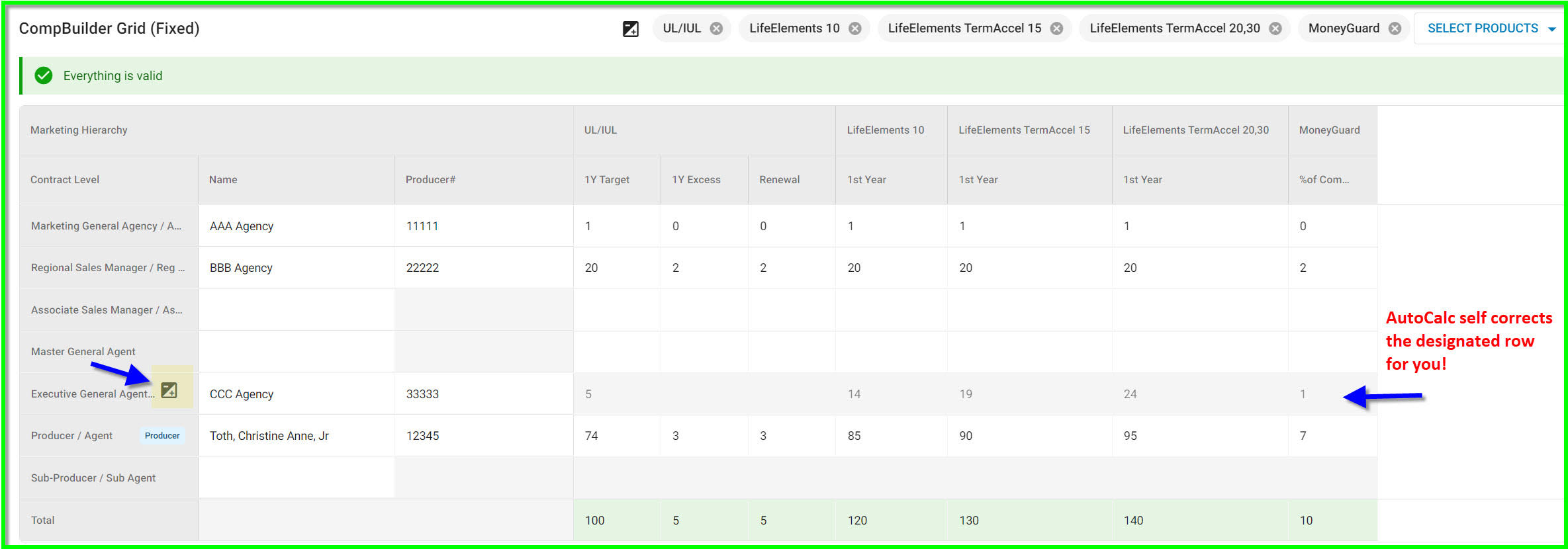
Task: Click the empty Sub-Producer name field
Action: pyautogui.click(x=297, y=478)
